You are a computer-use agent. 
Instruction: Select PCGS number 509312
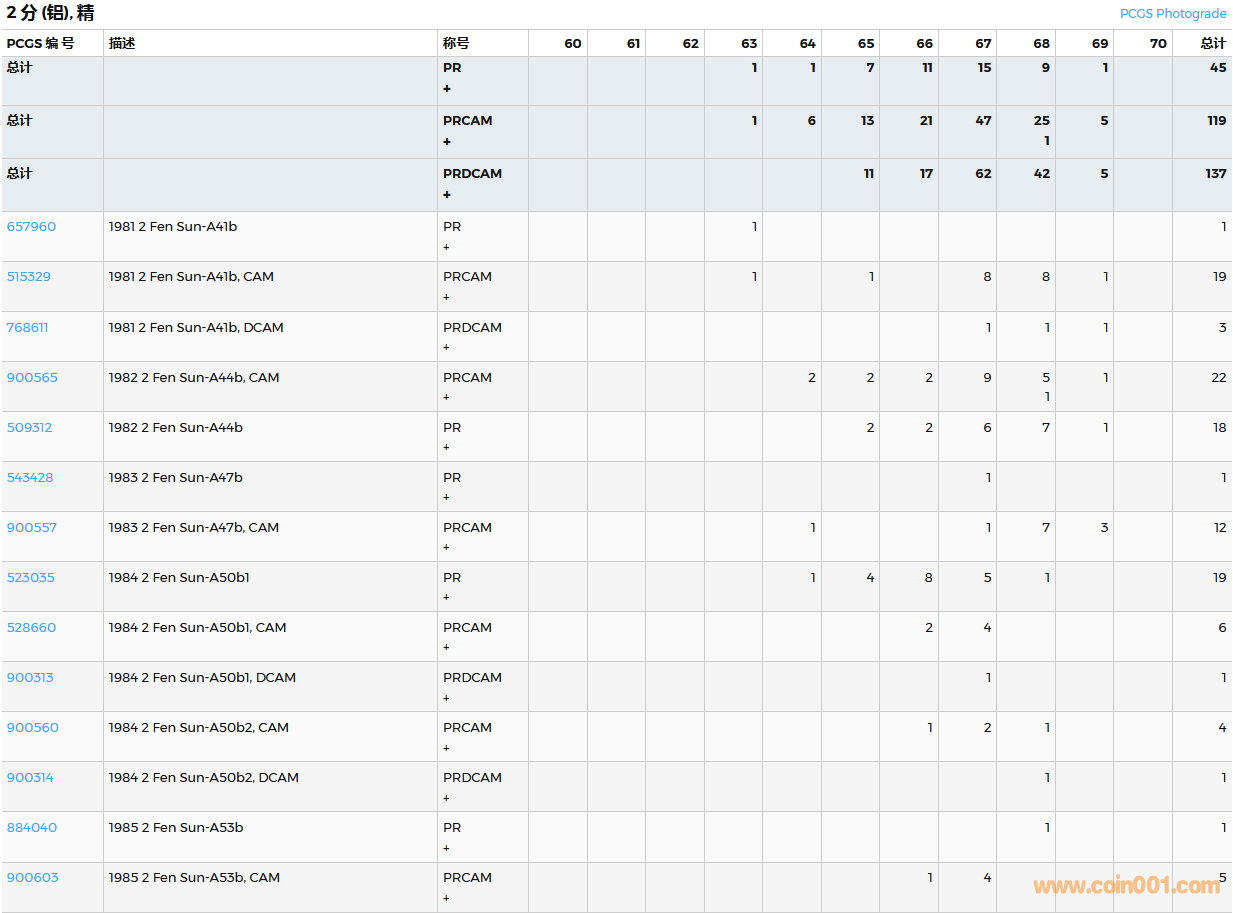click(29, 427)
